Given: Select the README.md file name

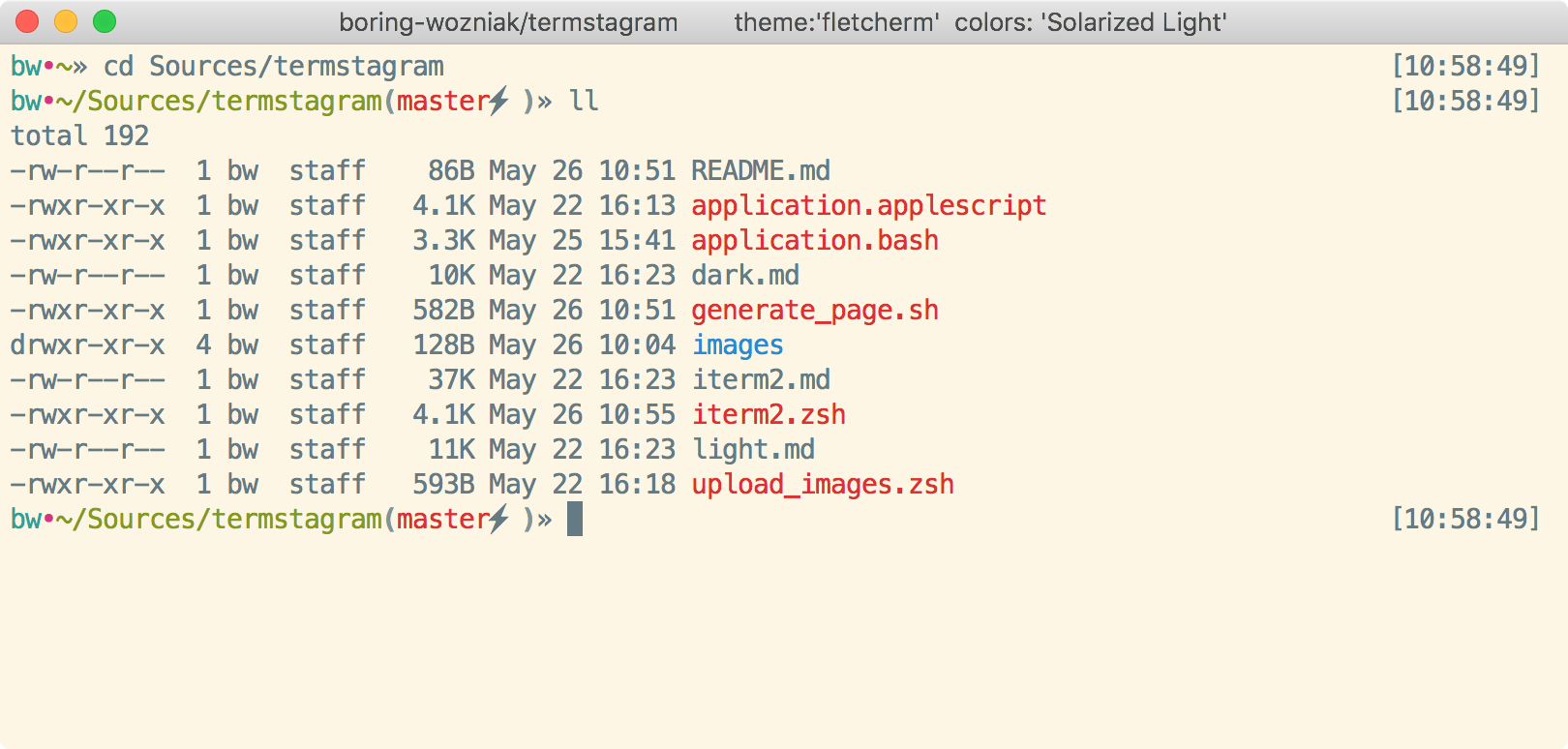Looking at the screenshot, I should (761, 171).
